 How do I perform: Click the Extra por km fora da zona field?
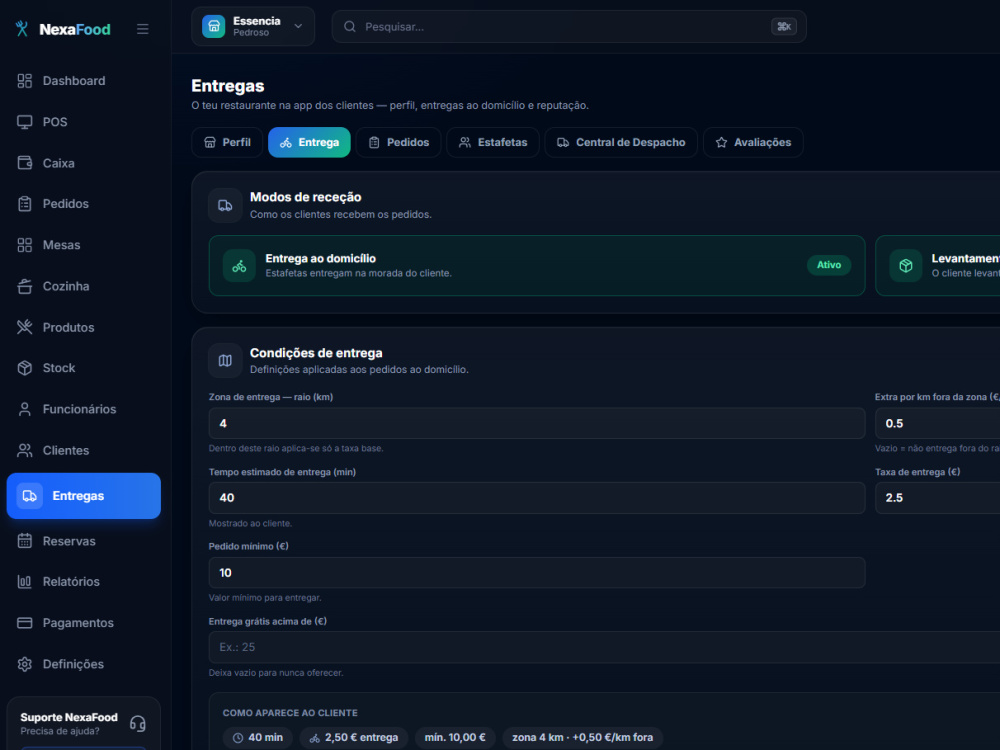pyautogui.click(x=938, y=423)
